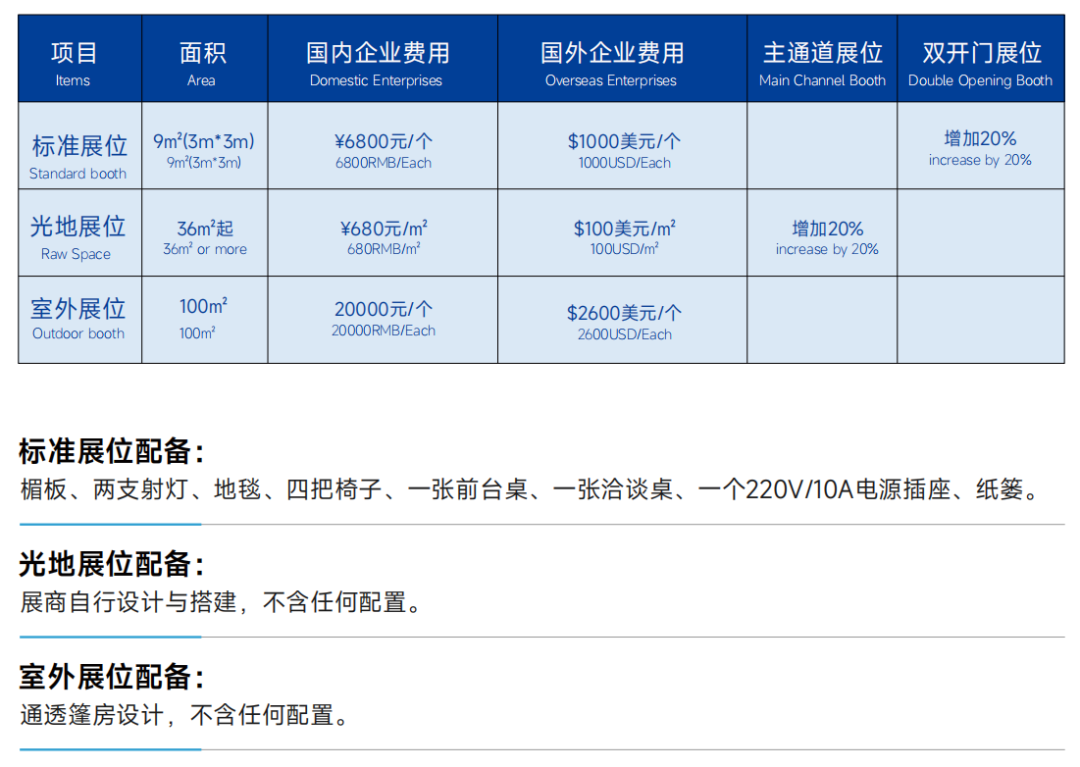Viewport: 1080px width, 767px height.
Task: Click the '标准展位配备:' heading
Action: click(112, 452)
